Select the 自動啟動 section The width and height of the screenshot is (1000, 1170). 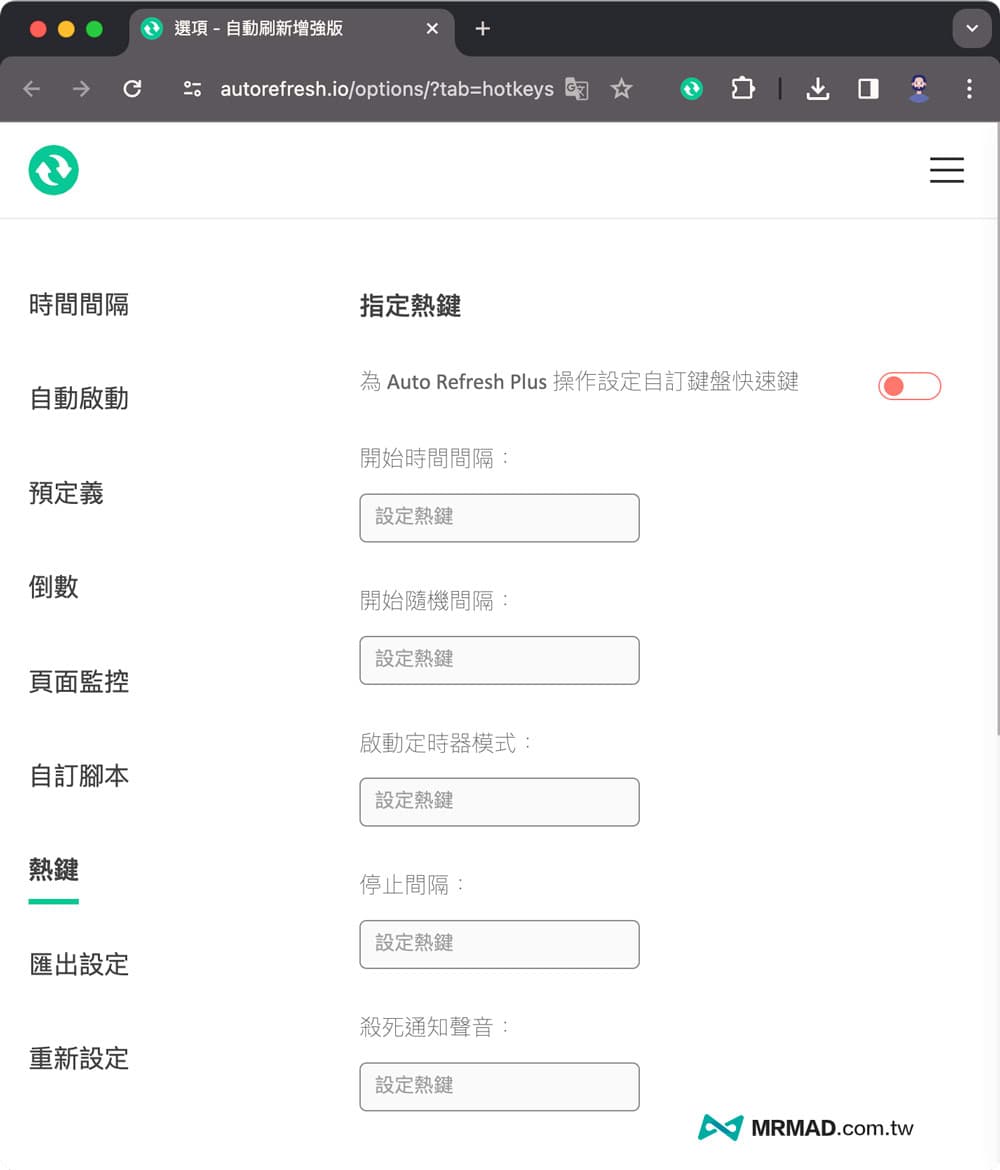point(79,398)
